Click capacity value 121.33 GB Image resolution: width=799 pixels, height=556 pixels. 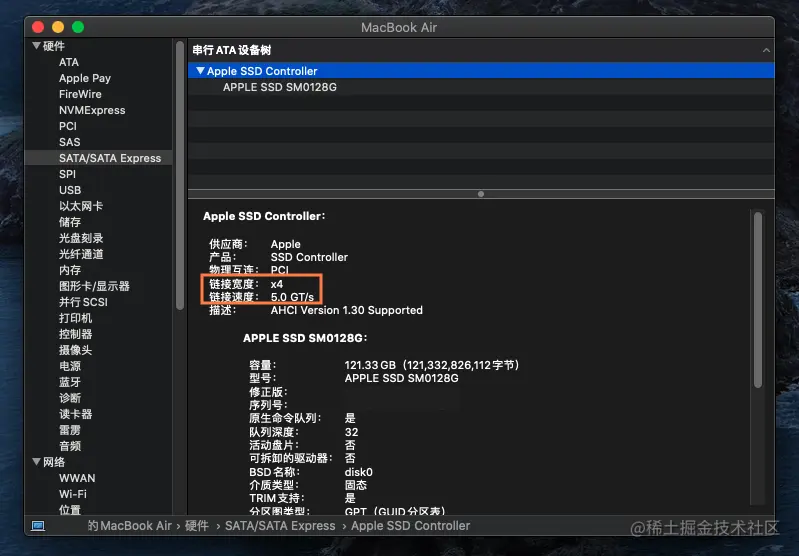[370, 365]
